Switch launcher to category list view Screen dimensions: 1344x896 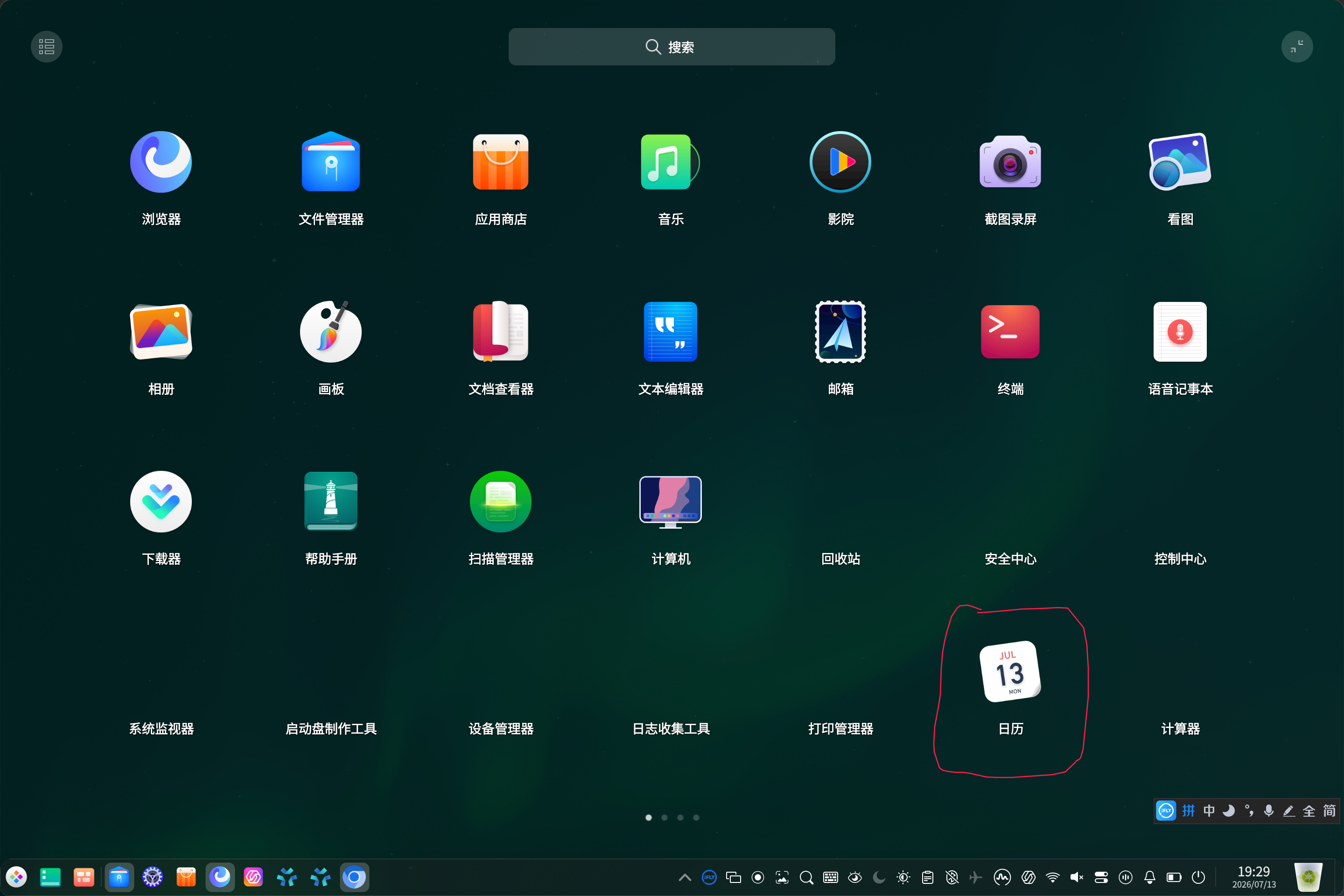tap(46, 47)
